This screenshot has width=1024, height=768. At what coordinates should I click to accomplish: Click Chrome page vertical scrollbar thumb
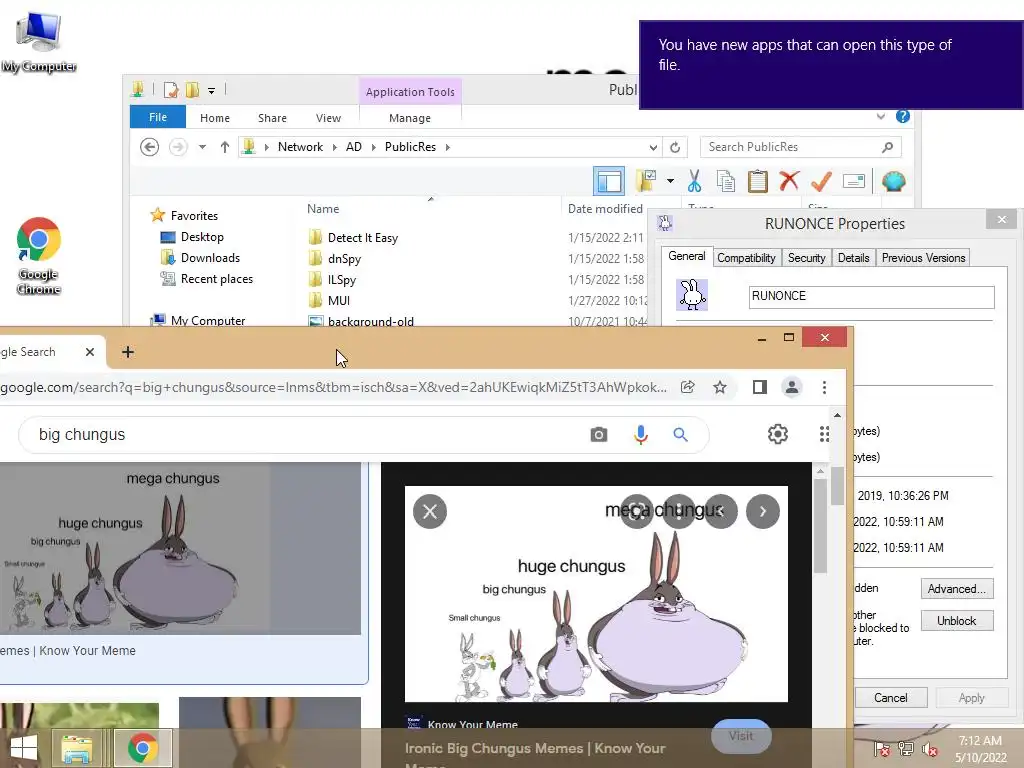[837, 485]
